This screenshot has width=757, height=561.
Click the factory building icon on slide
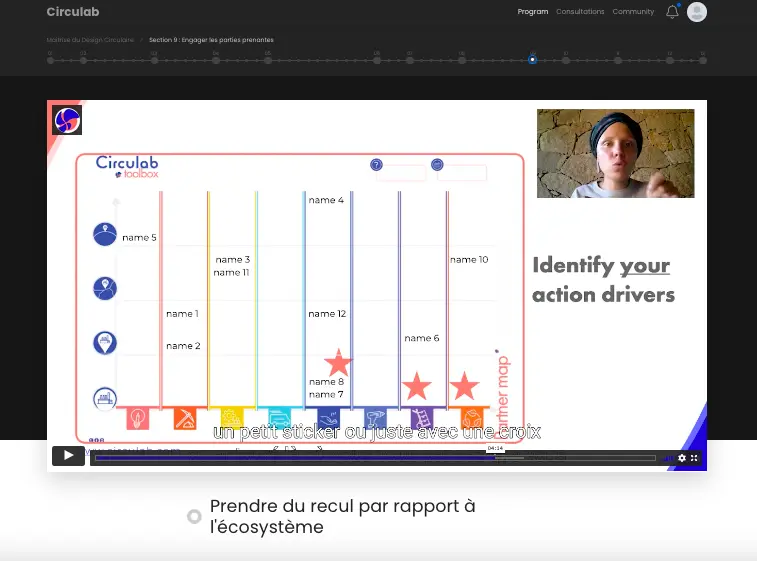click(105, 399)
